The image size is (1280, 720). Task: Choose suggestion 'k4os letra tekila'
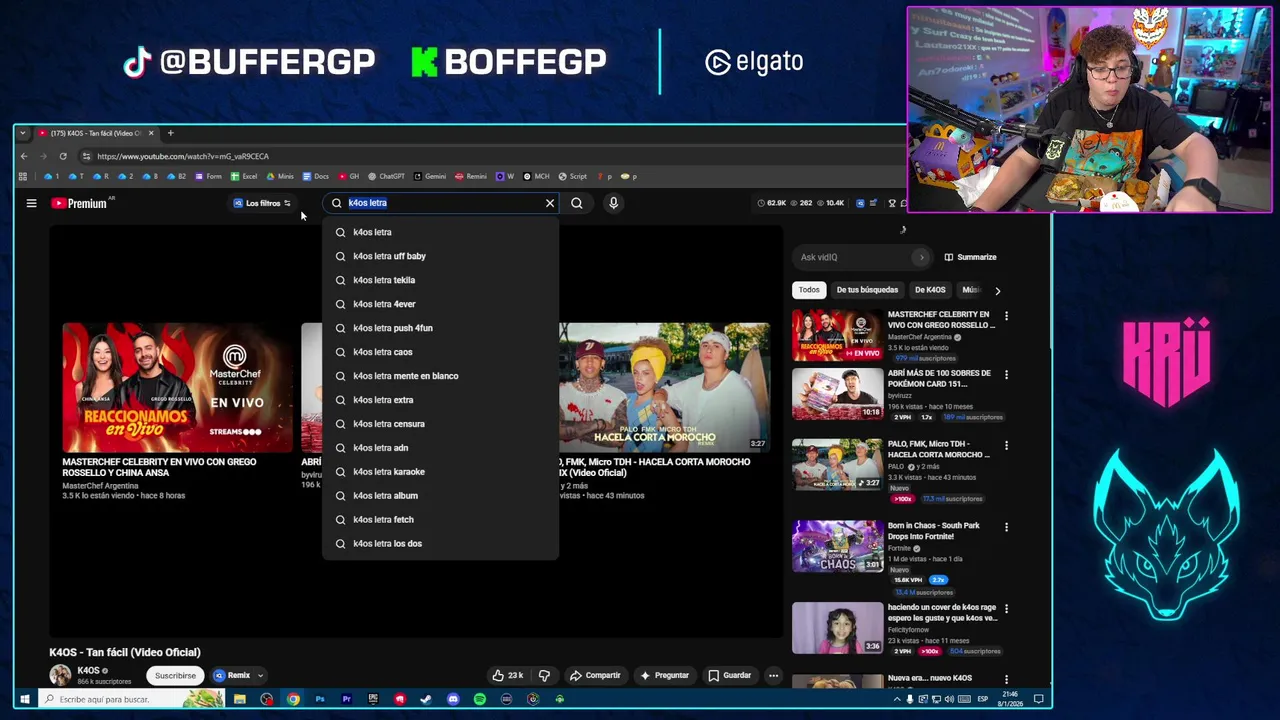[x=440, y=280]
